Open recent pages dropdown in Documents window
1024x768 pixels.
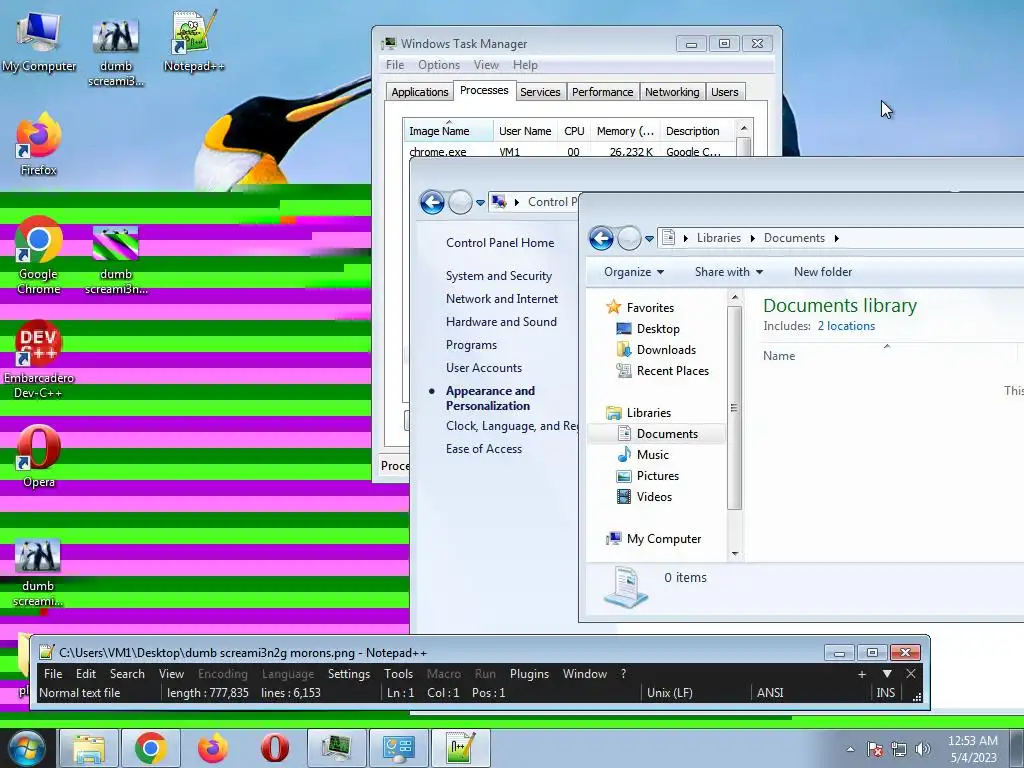click(x=649, y=239)
